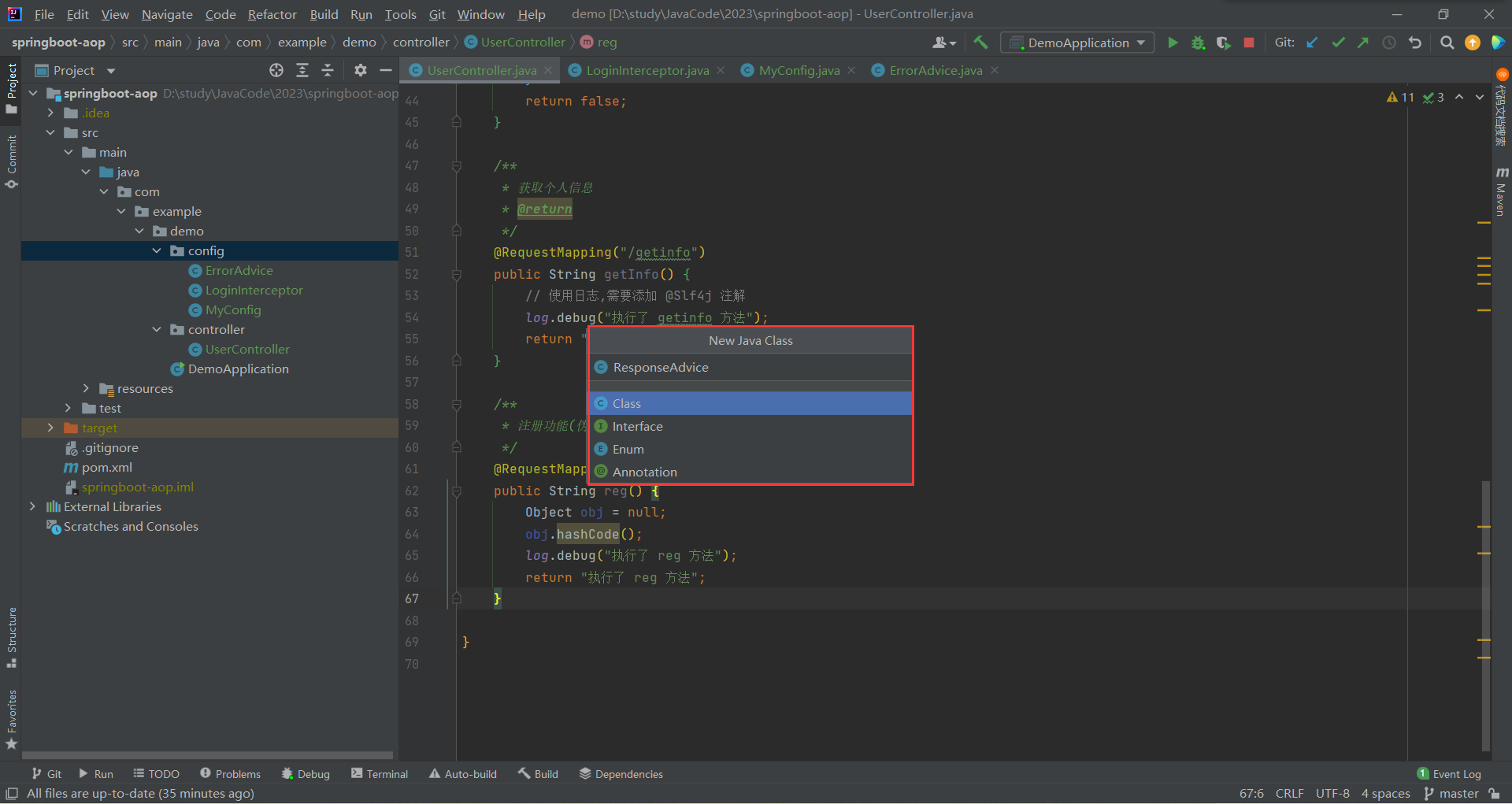Click Project panel horizontal scrollbar

[x=208, y=754]
